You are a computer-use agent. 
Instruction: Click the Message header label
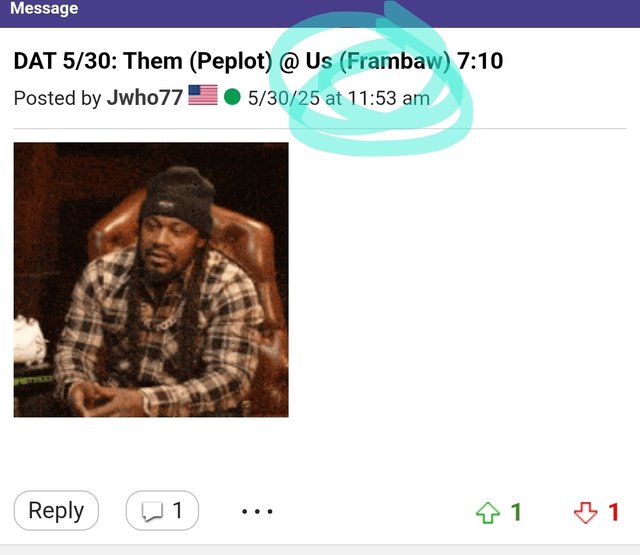(44, 8)
